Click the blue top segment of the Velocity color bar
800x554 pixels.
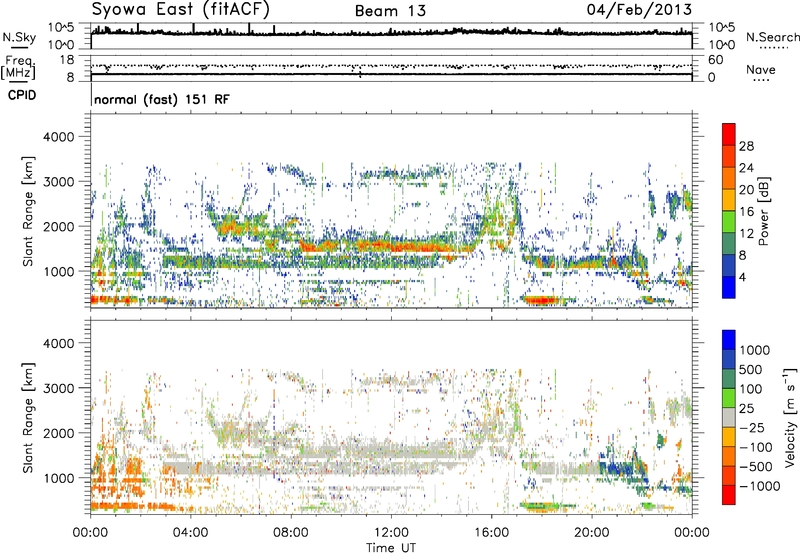click(x=729, y=340)
